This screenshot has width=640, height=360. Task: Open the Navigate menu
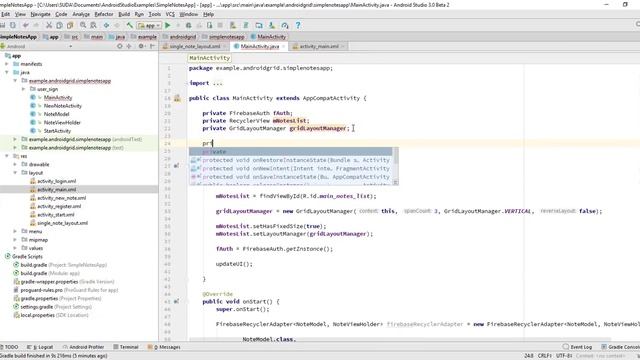tap(40, 14)
